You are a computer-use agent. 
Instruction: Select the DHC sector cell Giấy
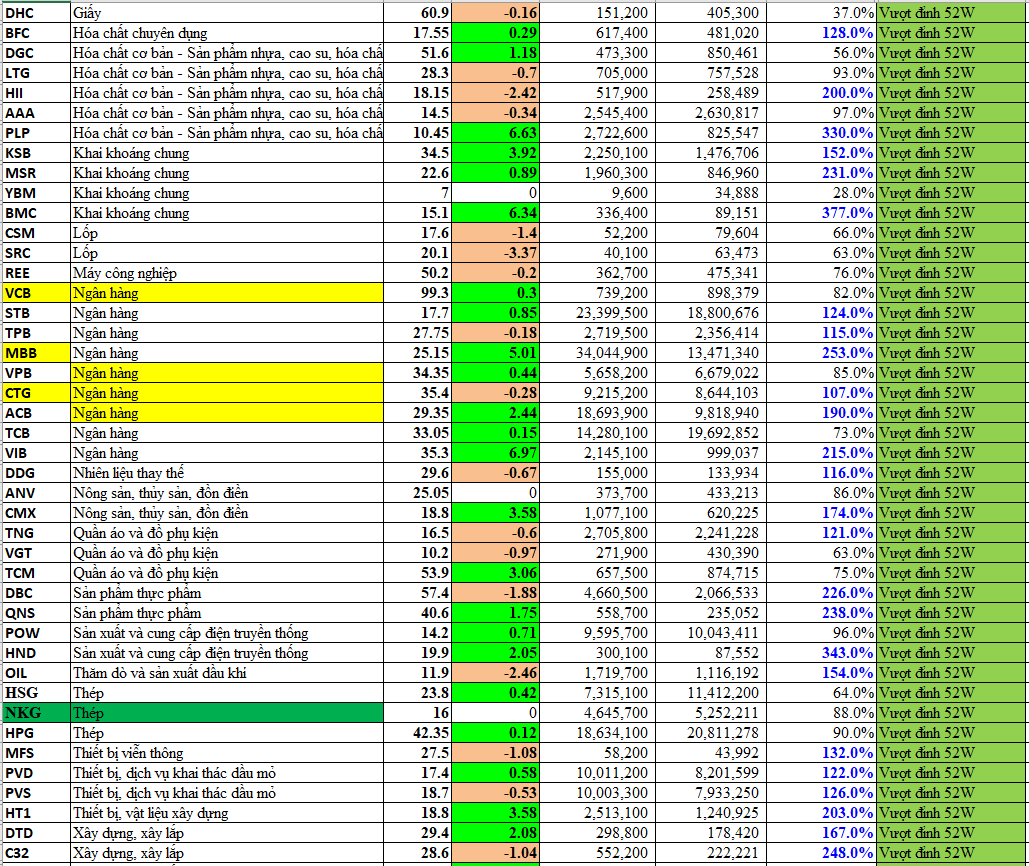pos(227,13)
